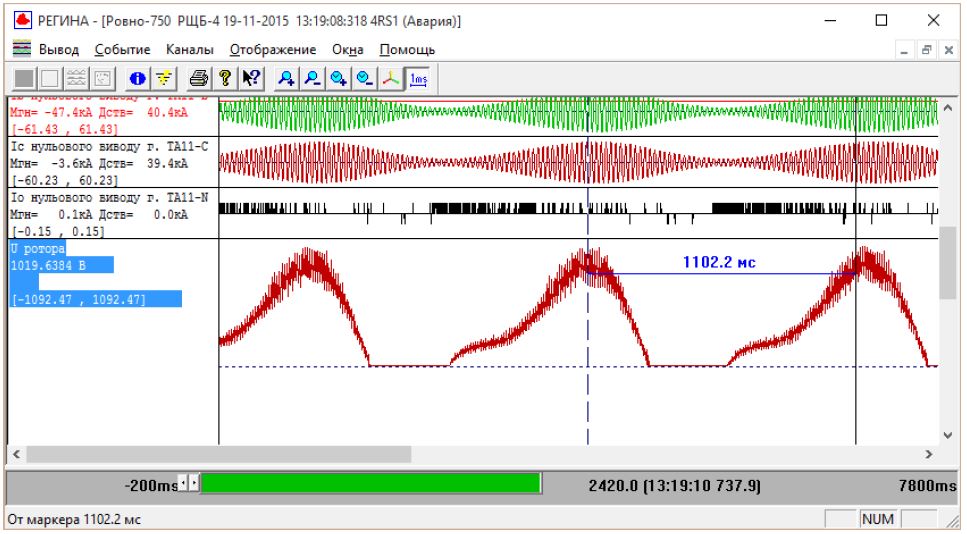Image resolution: width=967 pixels, height=534 pixels.
Task: Click the РЕГИНА application icon in title bar
Action: [x=22, y=20]
